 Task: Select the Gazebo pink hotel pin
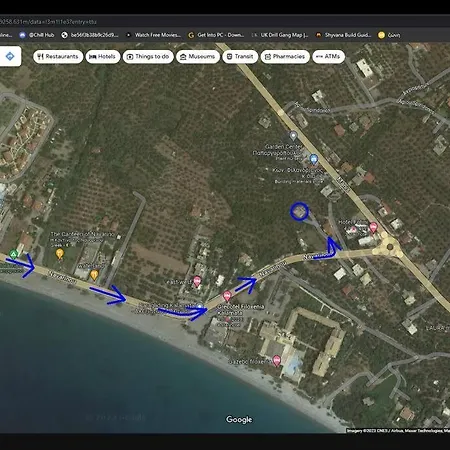coord(276,360)
